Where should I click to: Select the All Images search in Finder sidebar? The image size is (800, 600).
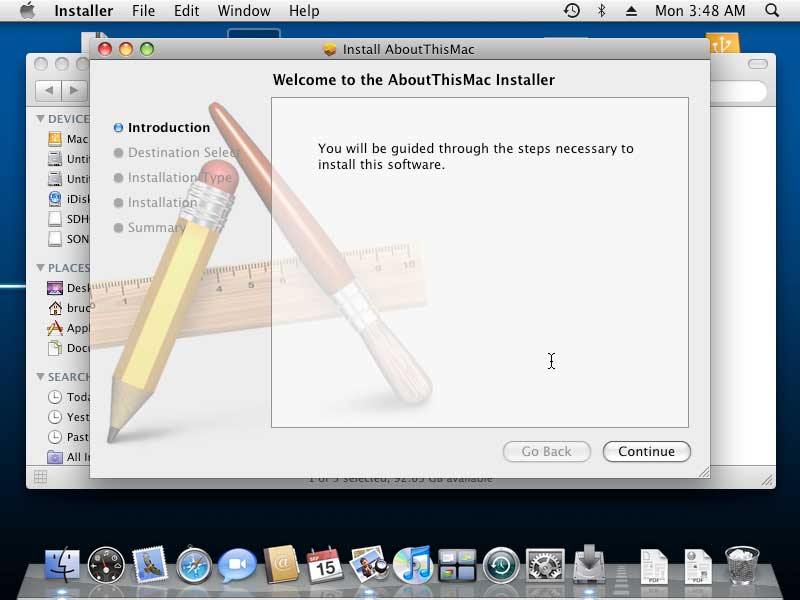click(68, 457)
